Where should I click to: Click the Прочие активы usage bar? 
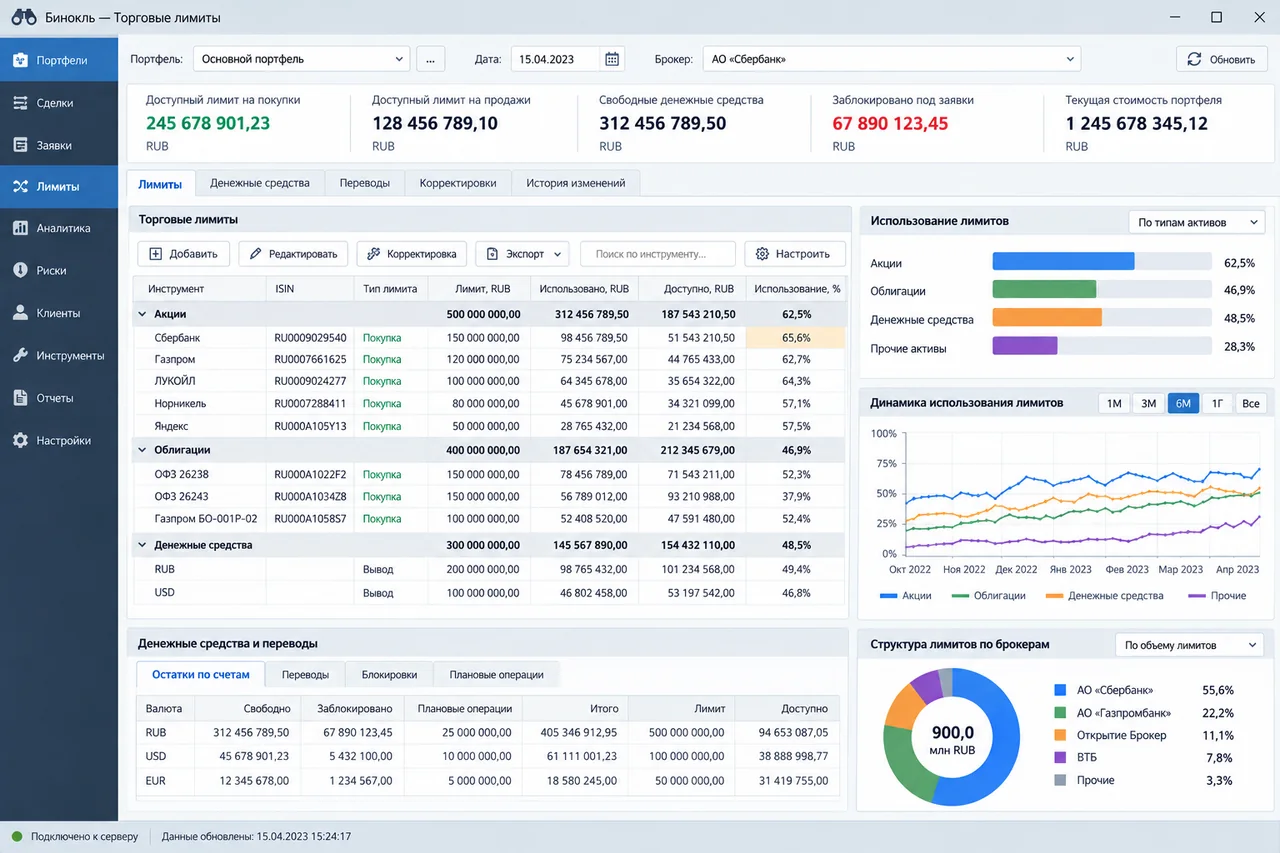pyautogui.click(x=1101, y=347)
